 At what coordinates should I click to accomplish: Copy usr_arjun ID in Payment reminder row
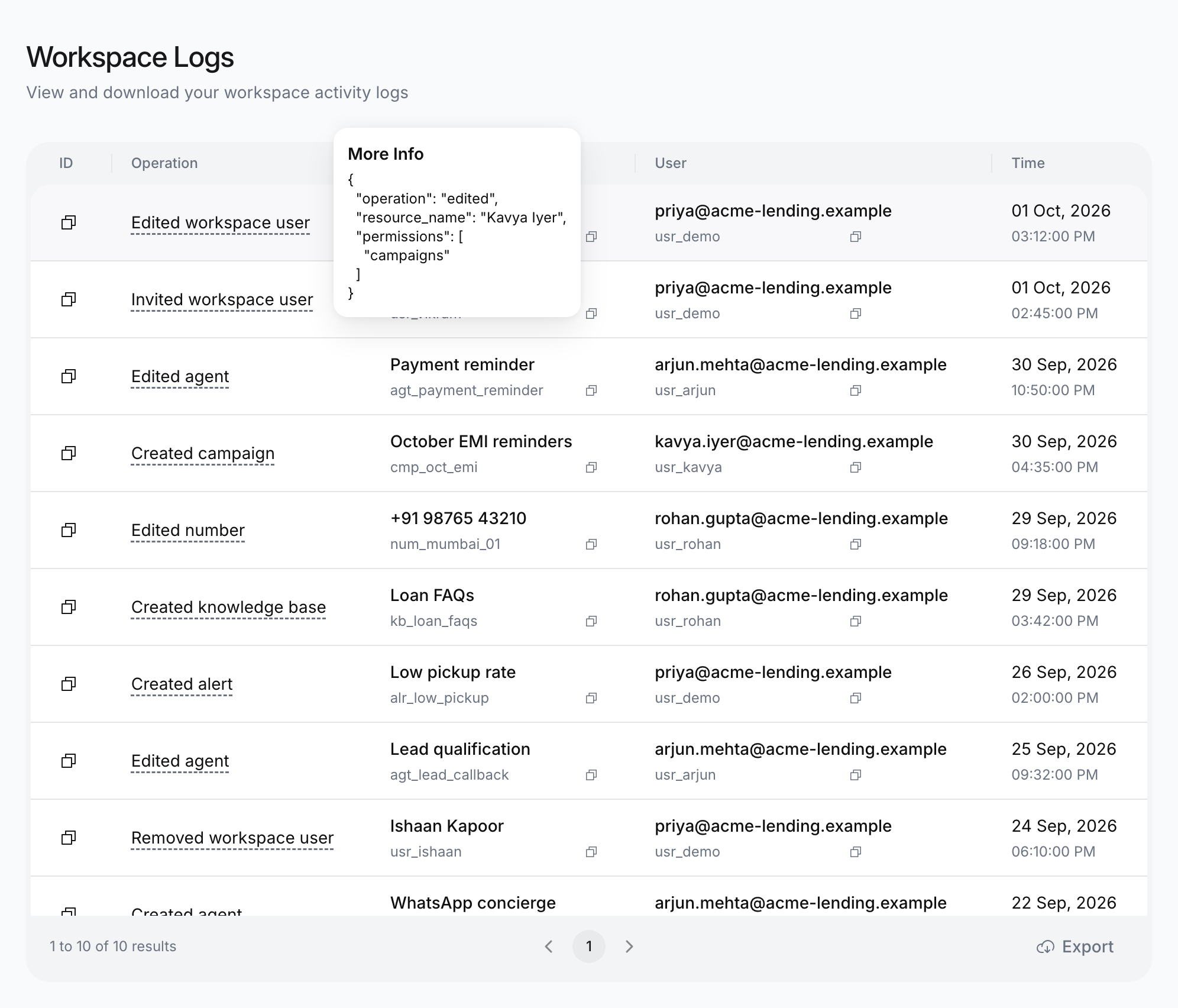click(855, 390)
